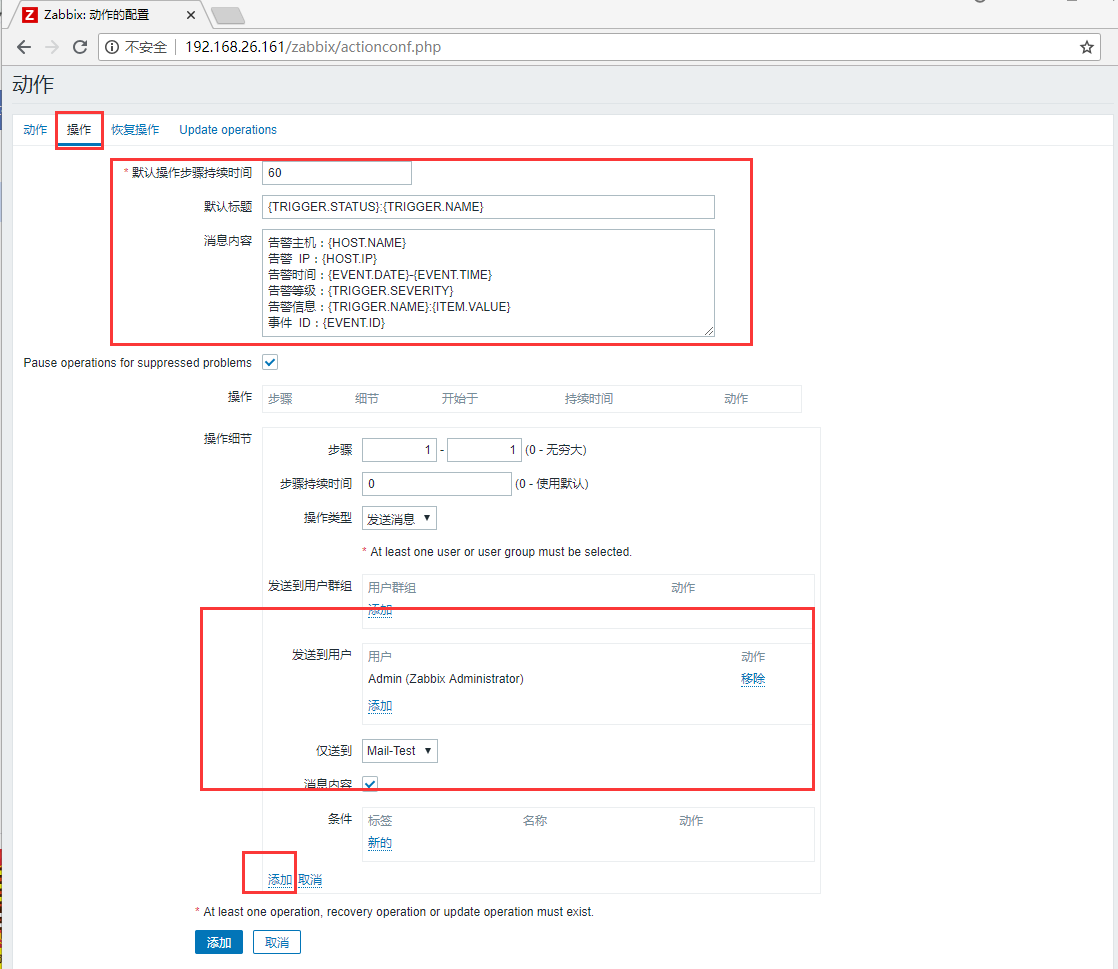The width and height of the screenshot is (1118, 969).
Task: Toggle Pause operations for suppressed problems
Action: pos(269,362)
